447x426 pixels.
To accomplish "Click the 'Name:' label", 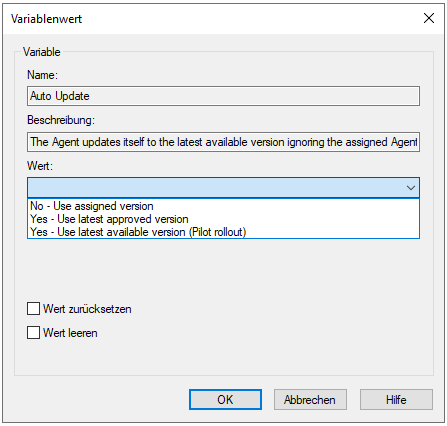I will click(42, 75).
